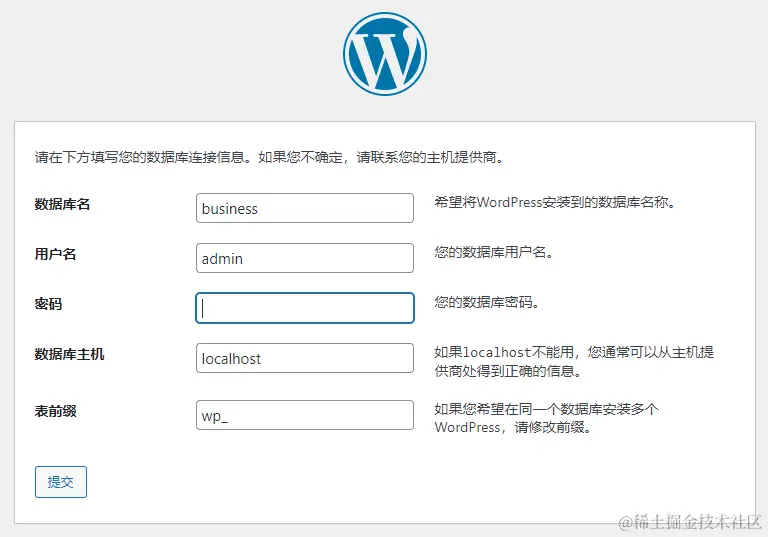768x537 pixels.
Task: Focus the database name field containing business
Action: (305, 208)
